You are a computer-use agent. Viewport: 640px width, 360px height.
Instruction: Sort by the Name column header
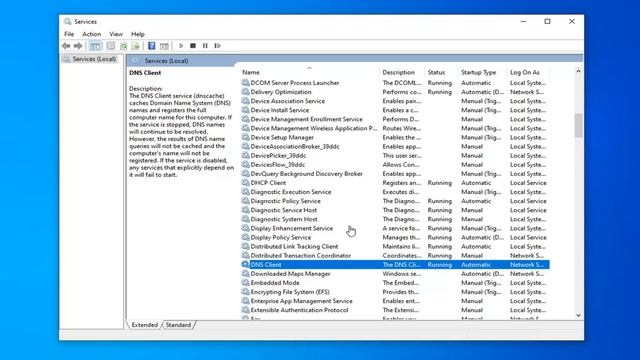tap(309, 72)
